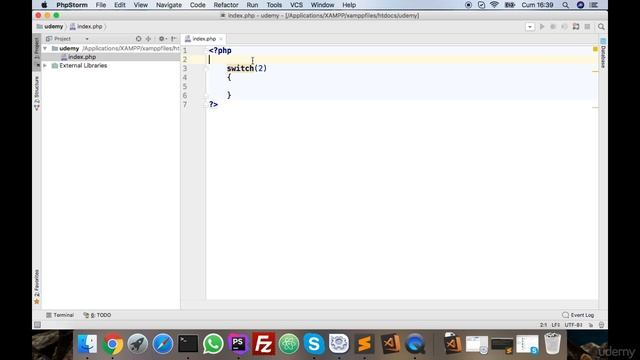Click yellow inspection status indicator
Viewport: 640px width, 360px height.
595,49
